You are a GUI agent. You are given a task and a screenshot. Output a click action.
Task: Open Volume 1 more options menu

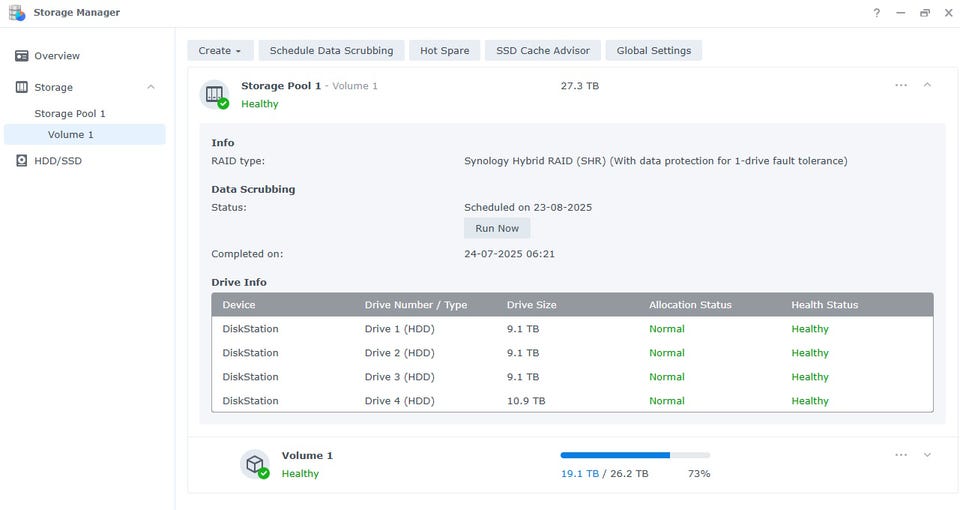coord(901,455)
